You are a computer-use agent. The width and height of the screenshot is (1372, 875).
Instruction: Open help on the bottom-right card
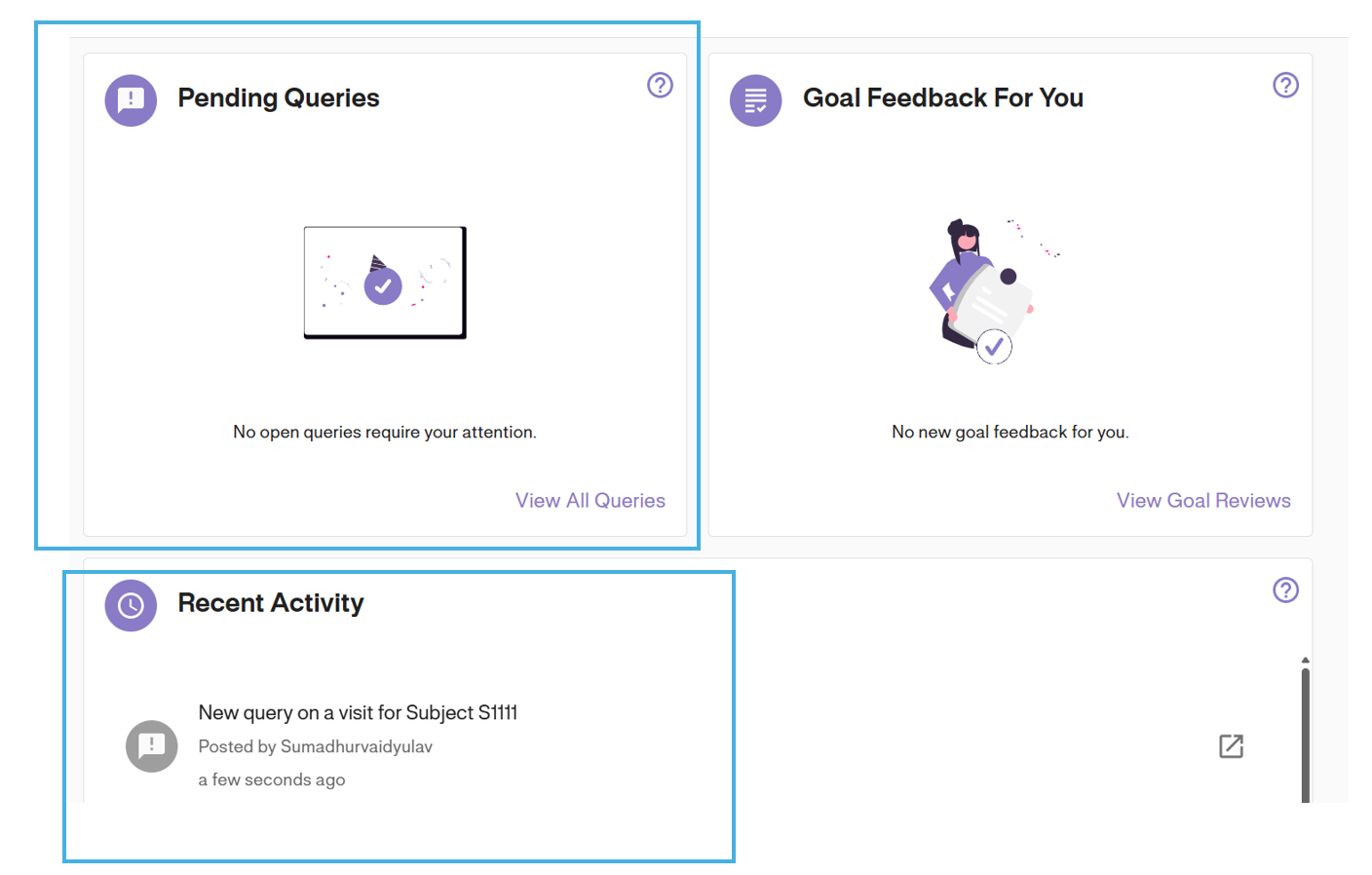tap(1286, 590)
